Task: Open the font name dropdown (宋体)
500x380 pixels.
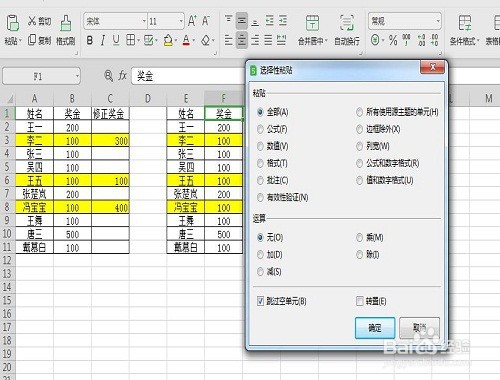Action: click(x=144, y=21)
